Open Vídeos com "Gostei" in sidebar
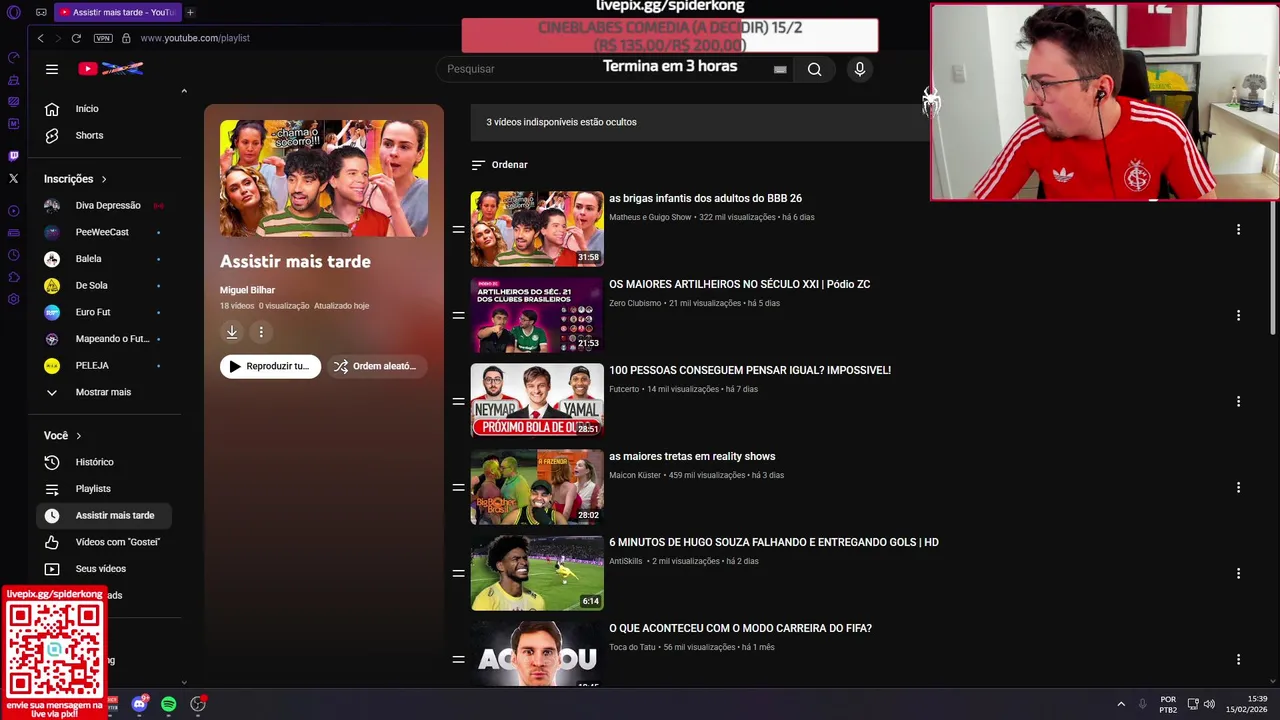This screenshot has width=1280, height=720. [103, 542]
